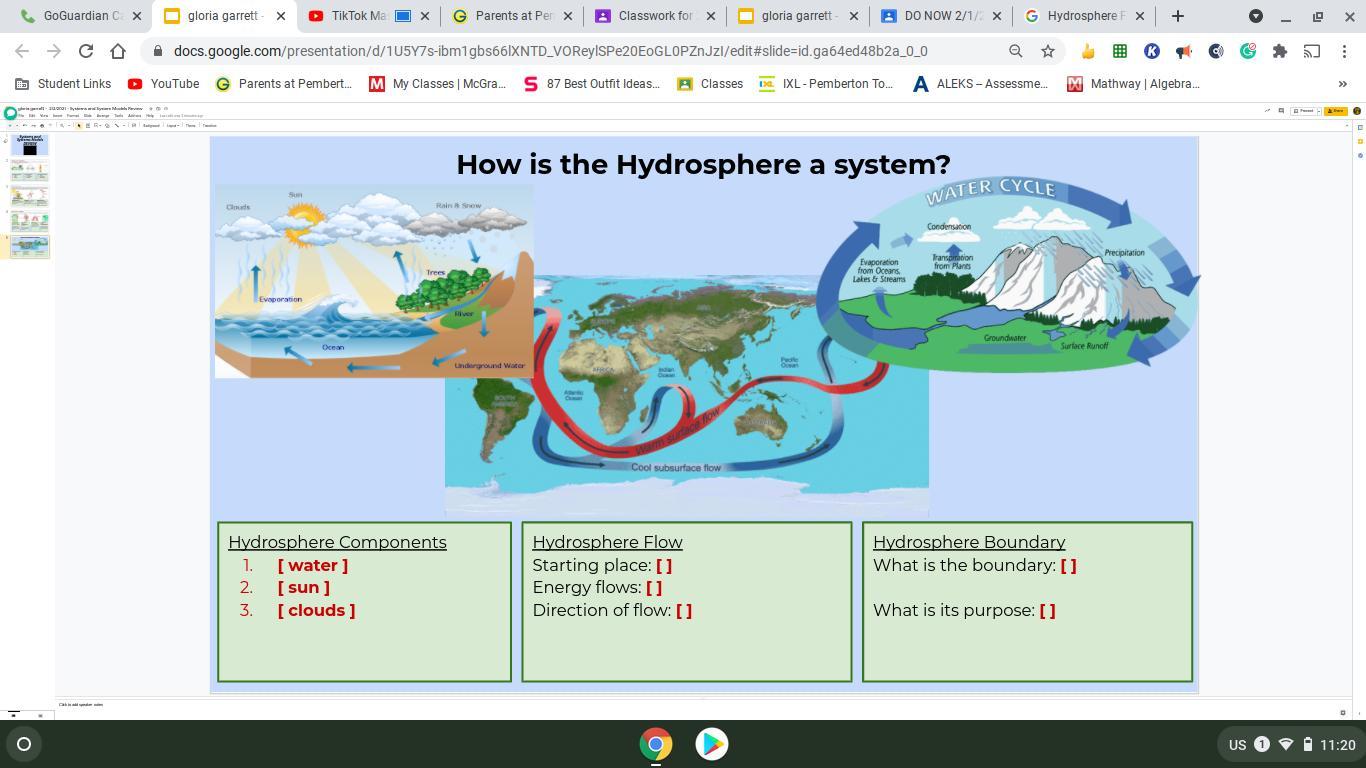Open the ChromeOS launcher circle button
Viewport: 1366px width, 768px height.
(x=24, y=744)
